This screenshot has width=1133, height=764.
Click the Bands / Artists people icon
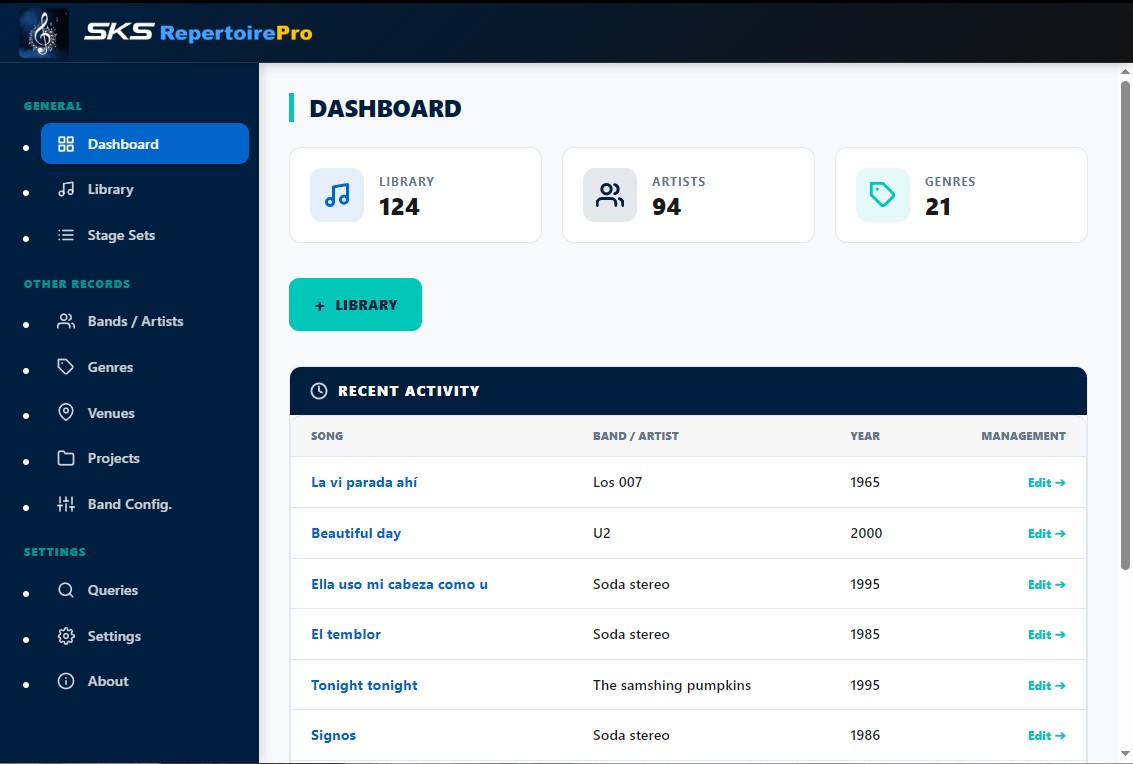coord(66,321)
